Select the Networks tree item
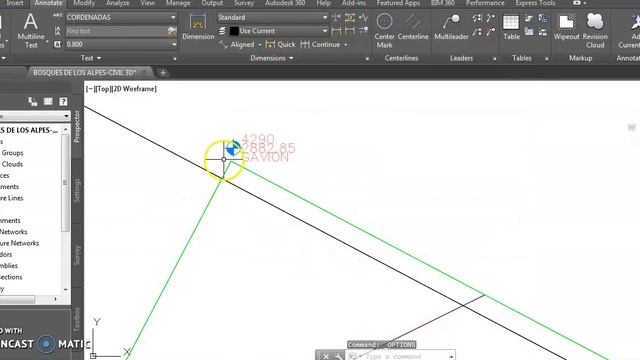640x360 pixels. [13, 232]
